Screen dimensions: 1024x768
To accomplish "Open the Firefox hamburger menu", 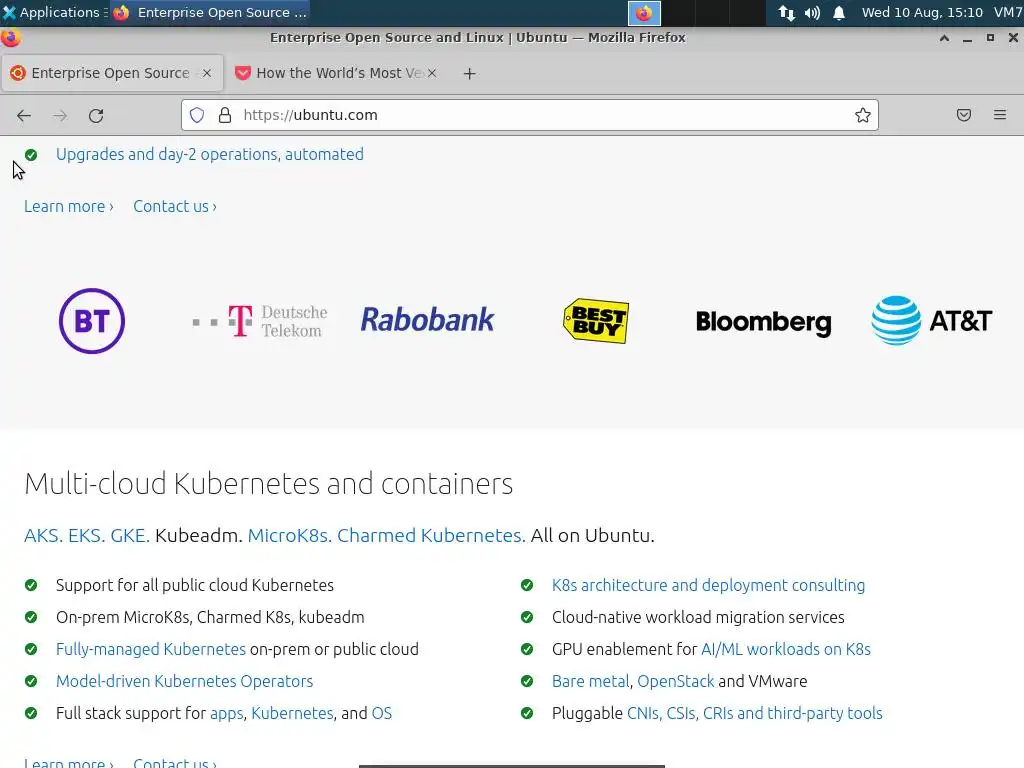I will click(x=1000, y=115).
